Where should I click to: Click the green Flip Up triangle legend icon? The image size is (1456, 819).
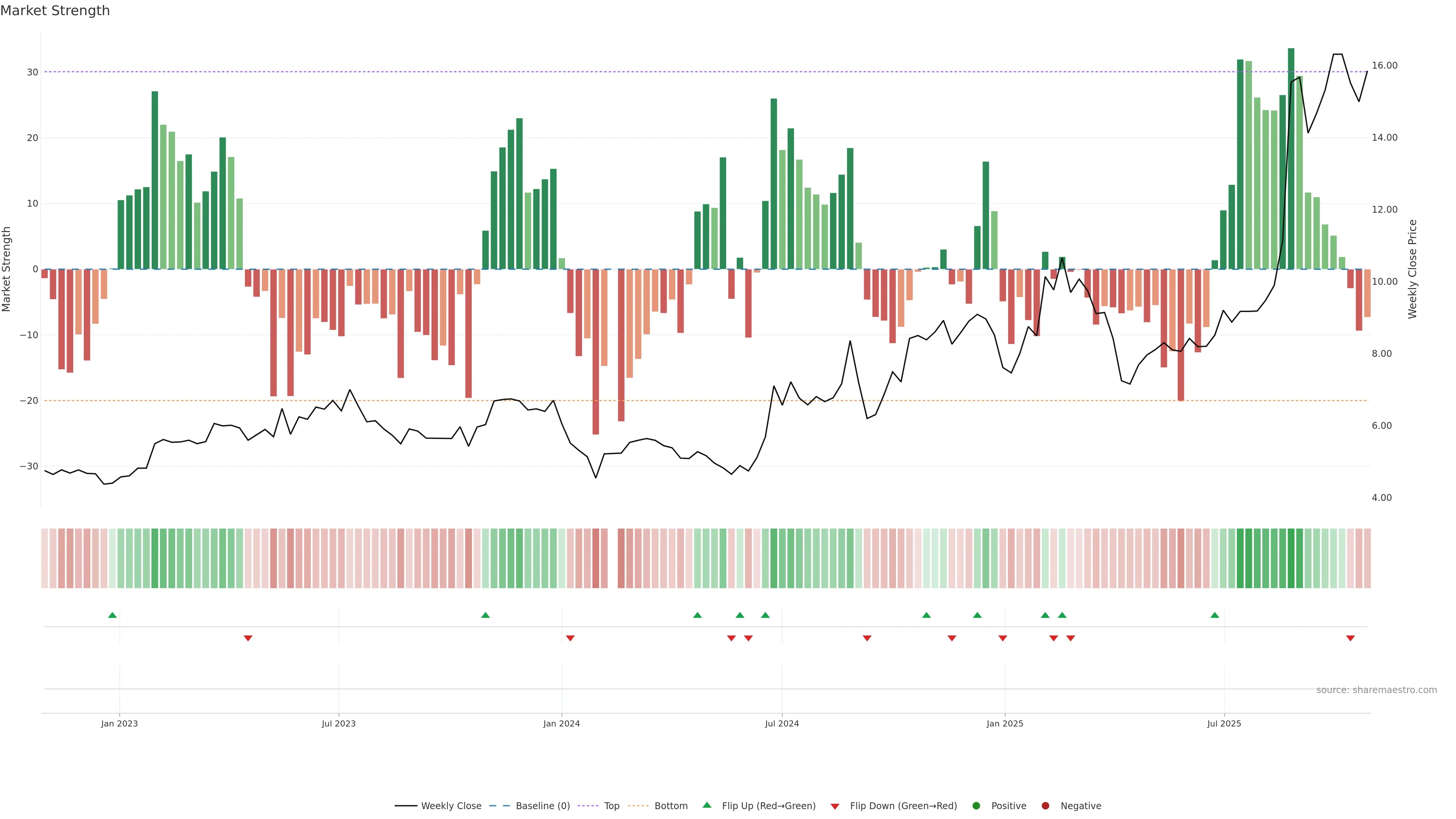(706, 805)
